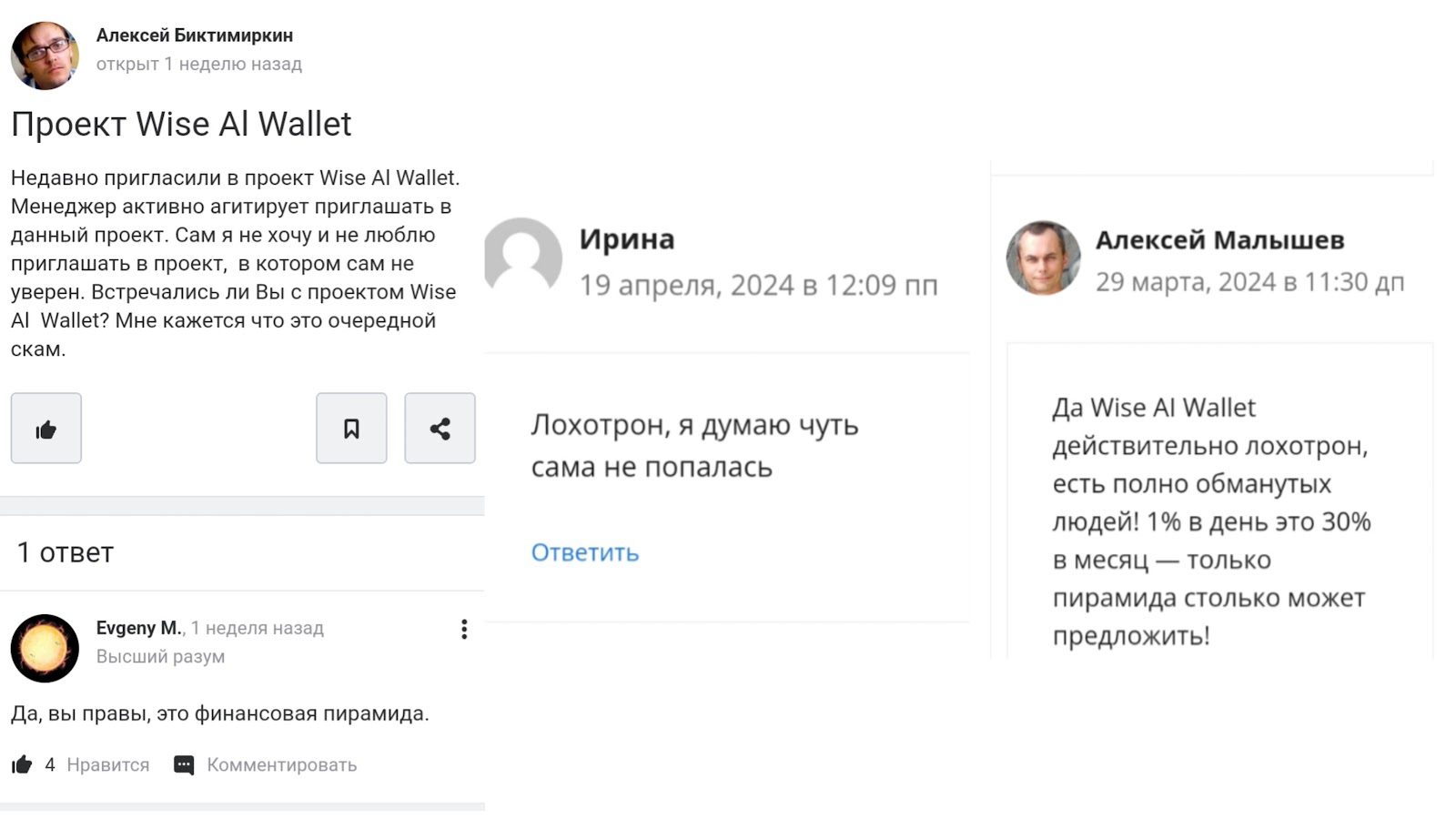The image size is (1456, 819).
Task: Open author name Алексей Биктимиркин
Action: point(195,35)
